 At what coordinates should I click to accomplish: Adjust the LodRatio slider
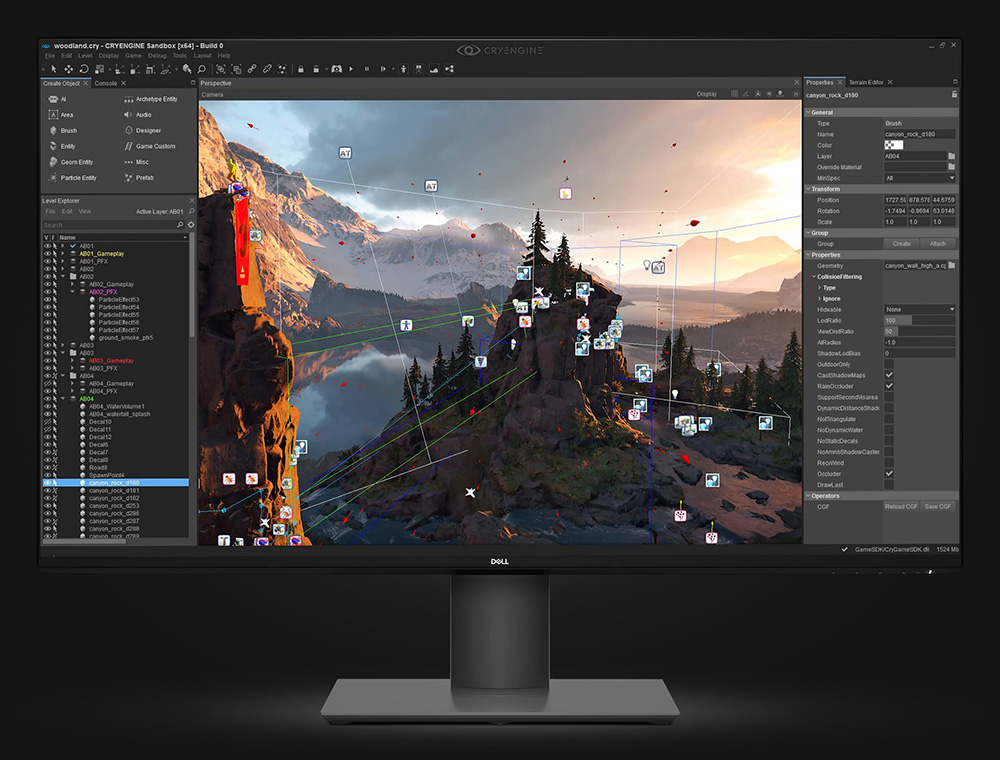pyautogui.click(x=920, y=321)
